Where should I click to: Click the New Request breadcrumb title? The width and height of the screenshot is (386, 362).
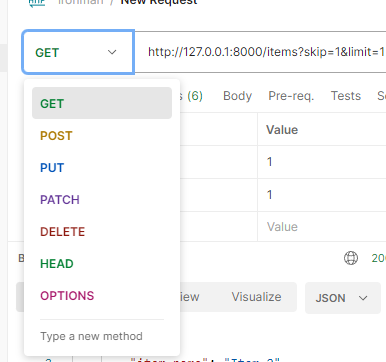click(159, 2)
